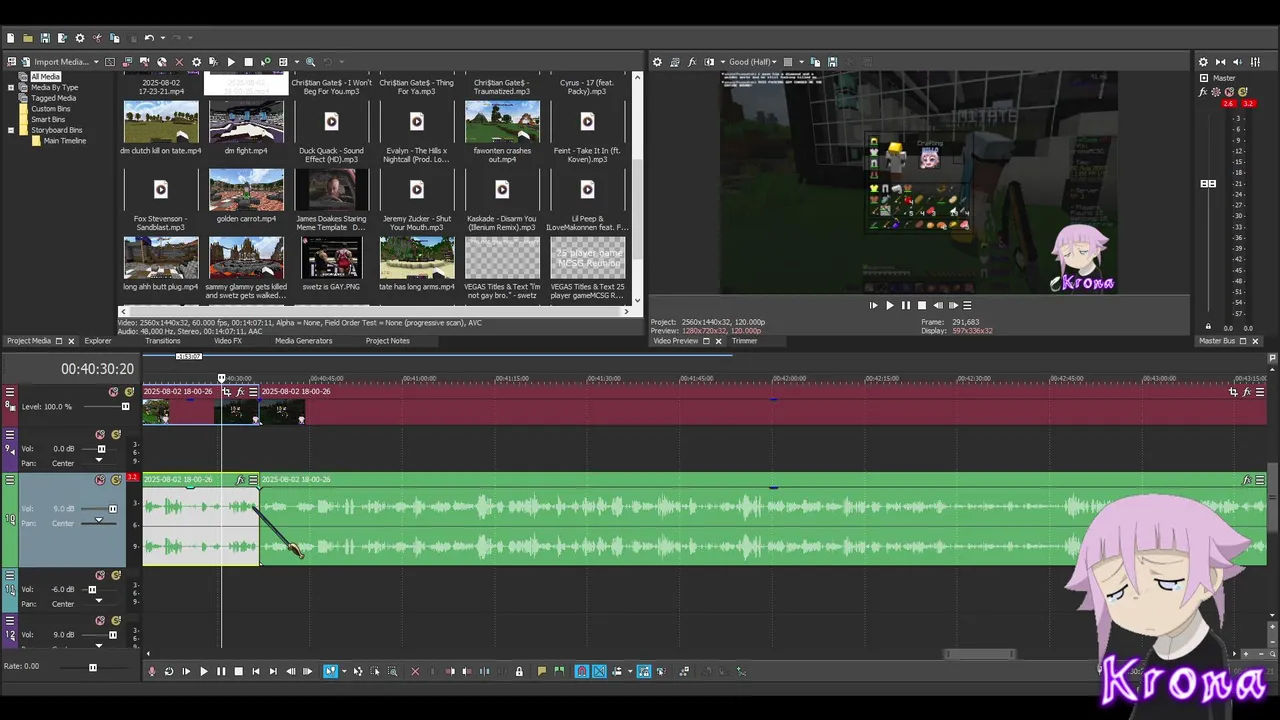Mute track 8 video track
1280x720 pixels.
coord(113,392)
